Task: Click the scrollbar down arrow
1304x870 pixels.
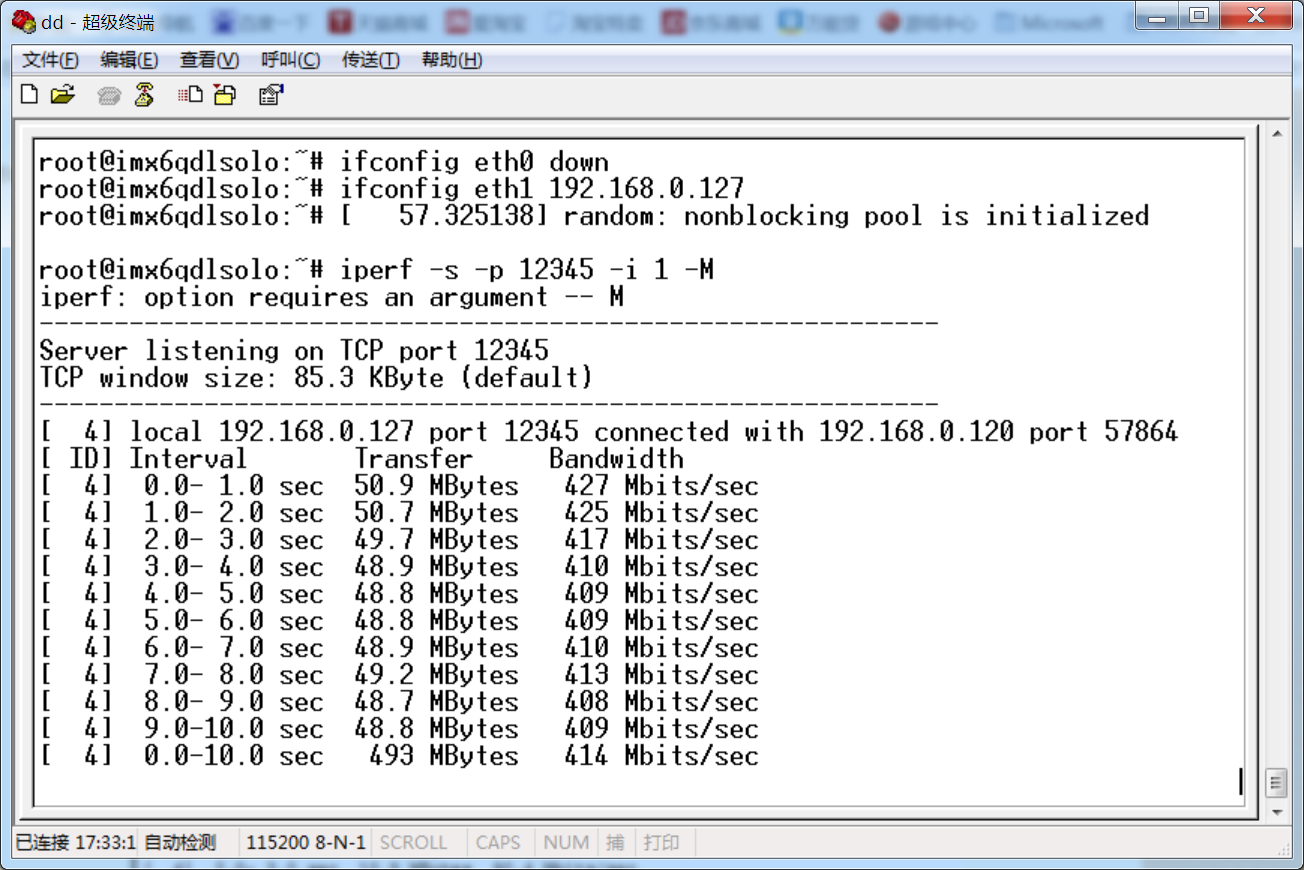Action: (x=1275, y=812)
